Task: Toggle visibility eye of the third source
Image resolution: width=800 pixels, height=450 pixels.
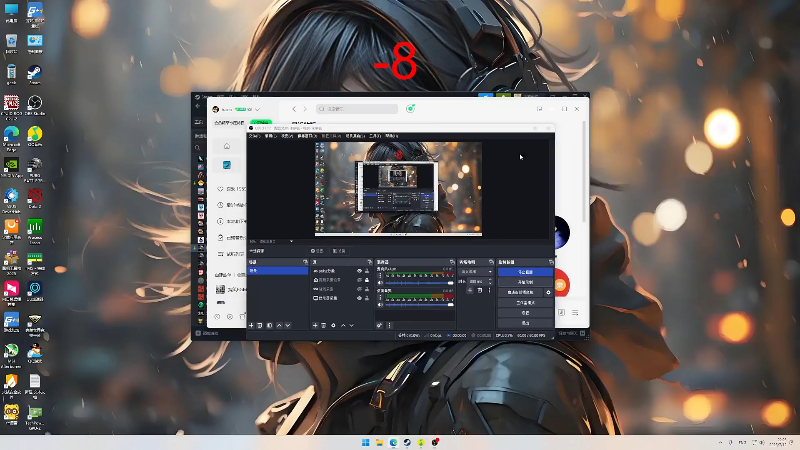Action: (x=359, y=289)
